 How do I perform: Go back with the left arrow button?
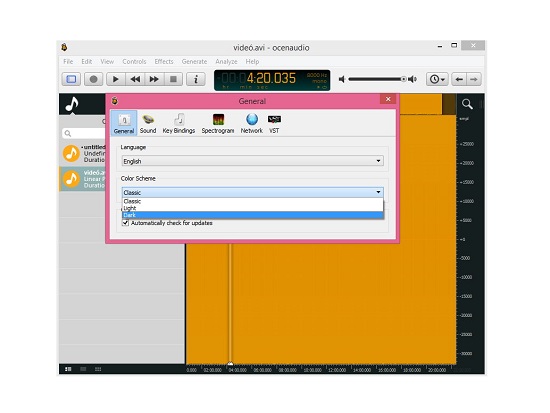(459, 79)
